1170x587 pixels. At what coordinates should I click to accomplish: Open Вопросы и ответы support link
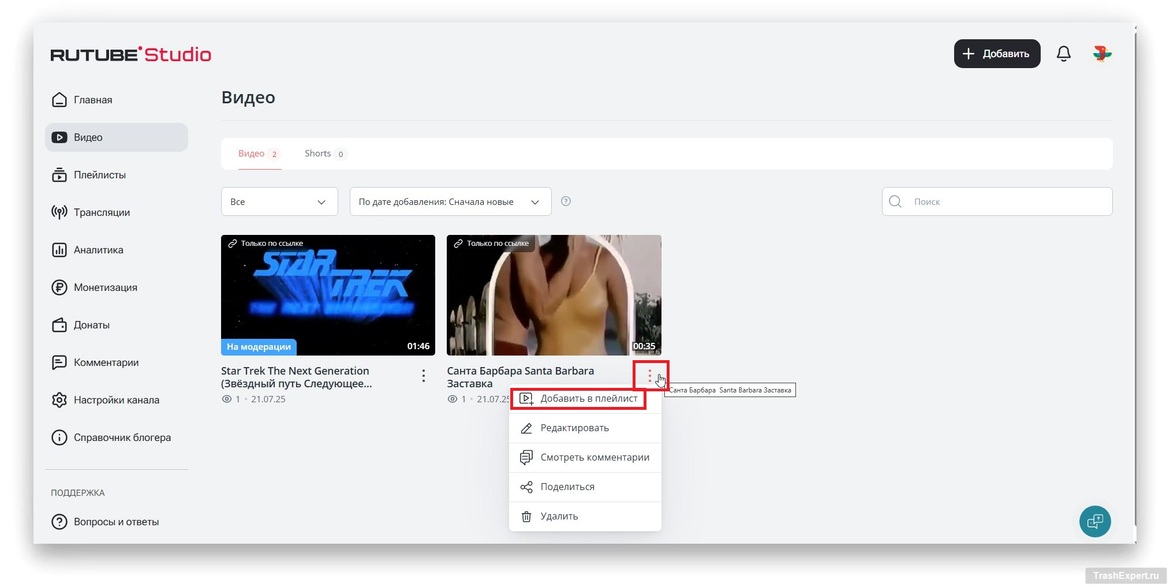115,522
